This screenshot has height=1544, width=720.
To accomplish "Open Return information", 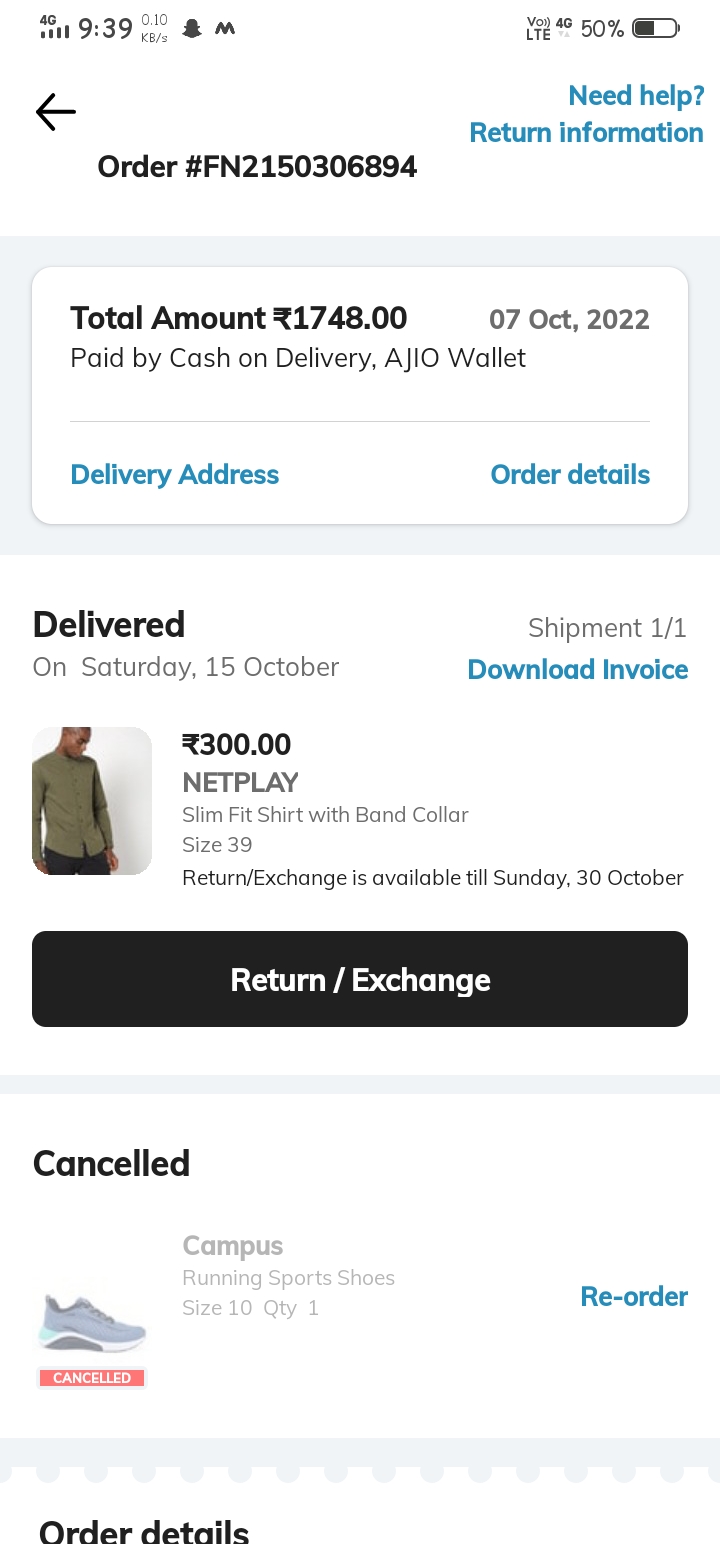I will 586,133.
